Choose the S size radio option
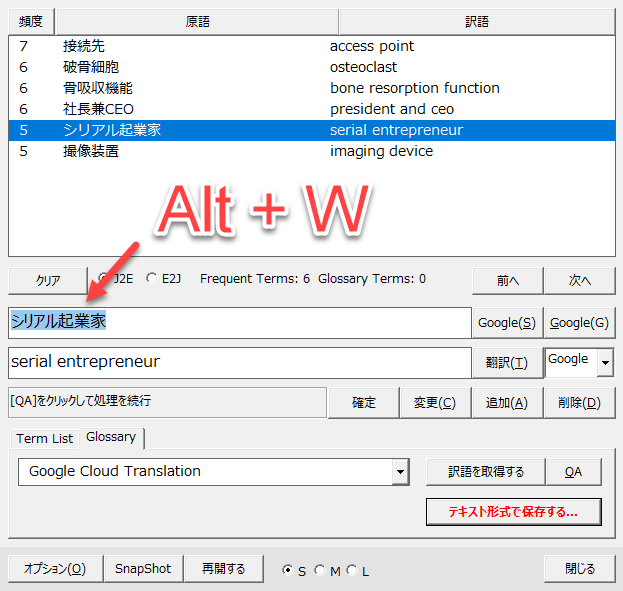Viewport: 623px width, 591px height. pos(288,570)
